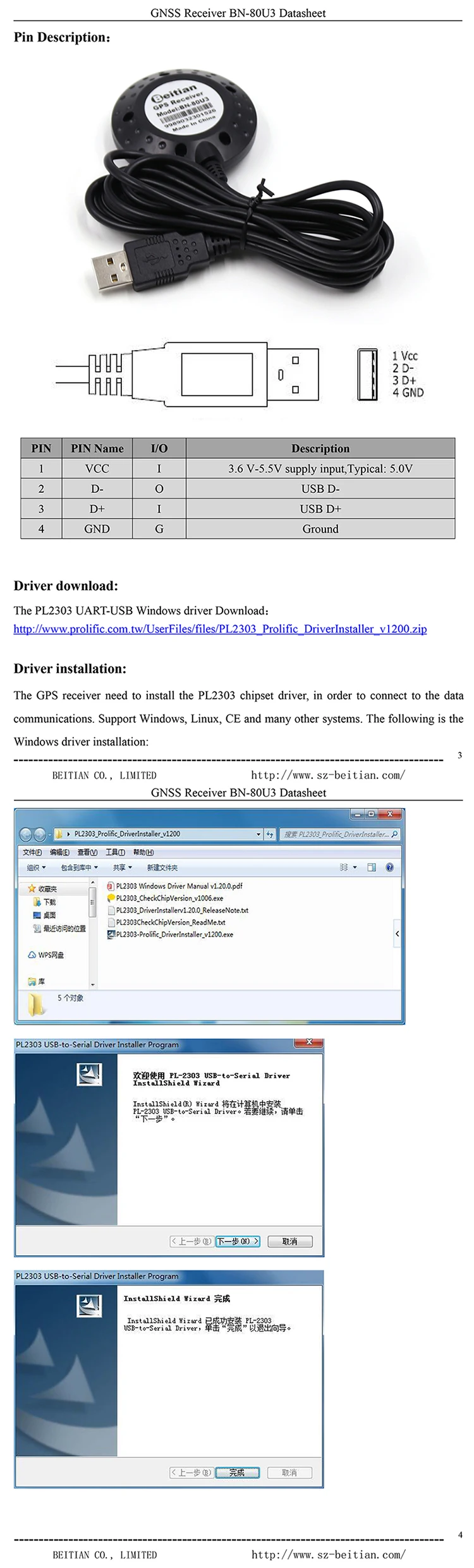
Task: Click the refresh button beside the address bar
Action: point(270,834)
